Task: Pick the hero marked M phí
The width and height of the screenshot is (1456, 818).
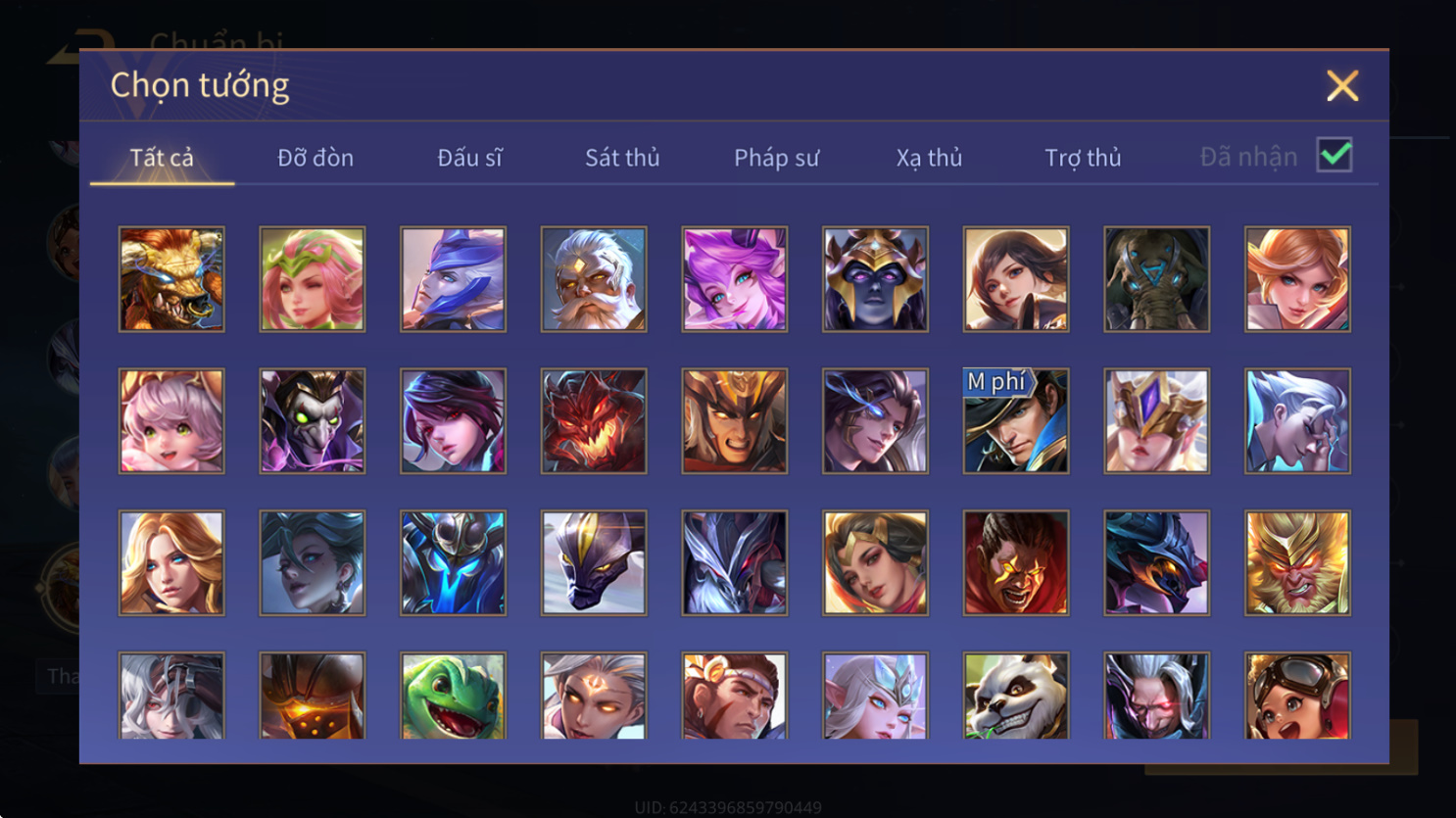Action: pyautogui.click(x=1016, y=421)
